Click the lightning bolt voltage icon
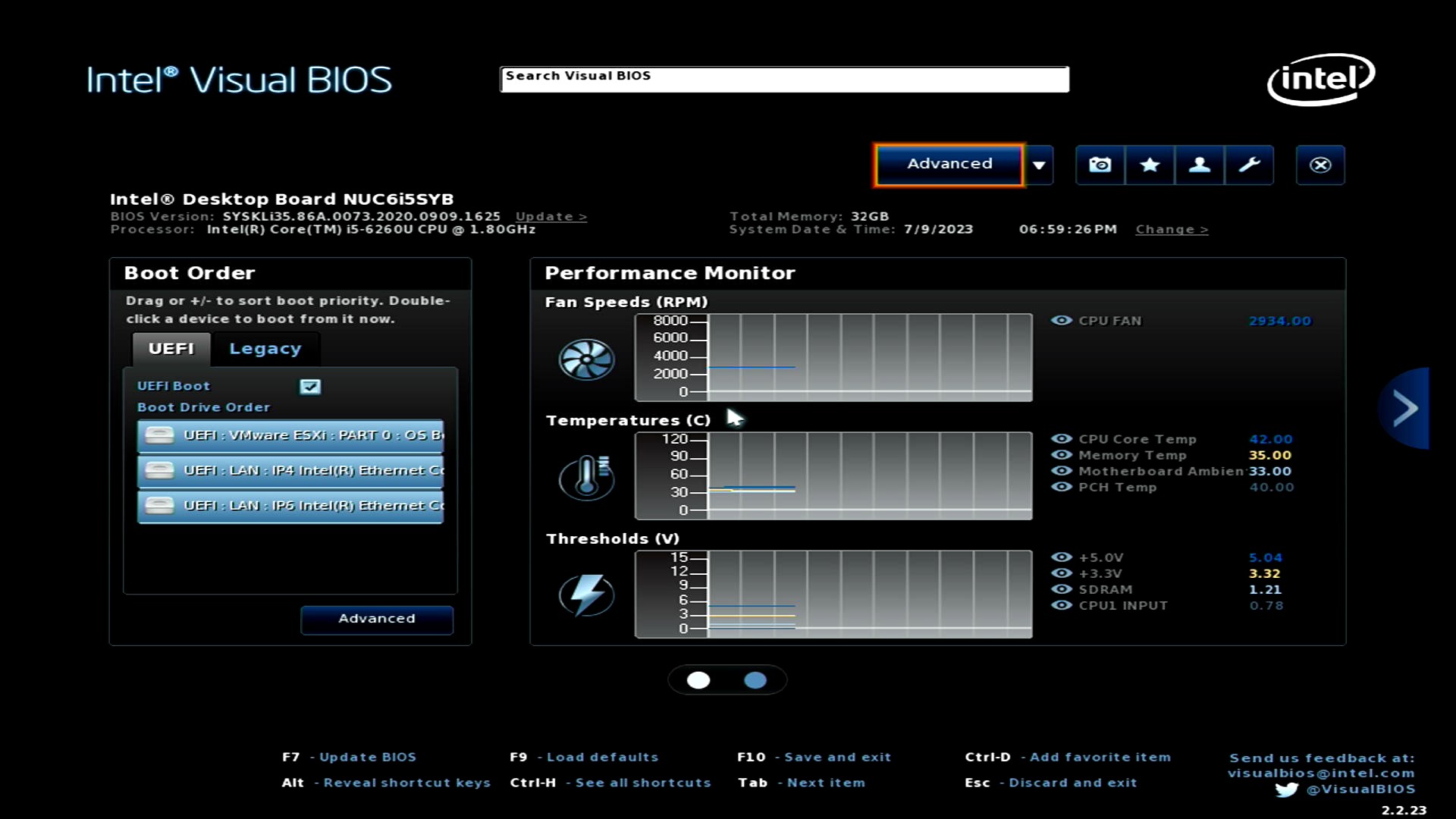 [586, 595]
